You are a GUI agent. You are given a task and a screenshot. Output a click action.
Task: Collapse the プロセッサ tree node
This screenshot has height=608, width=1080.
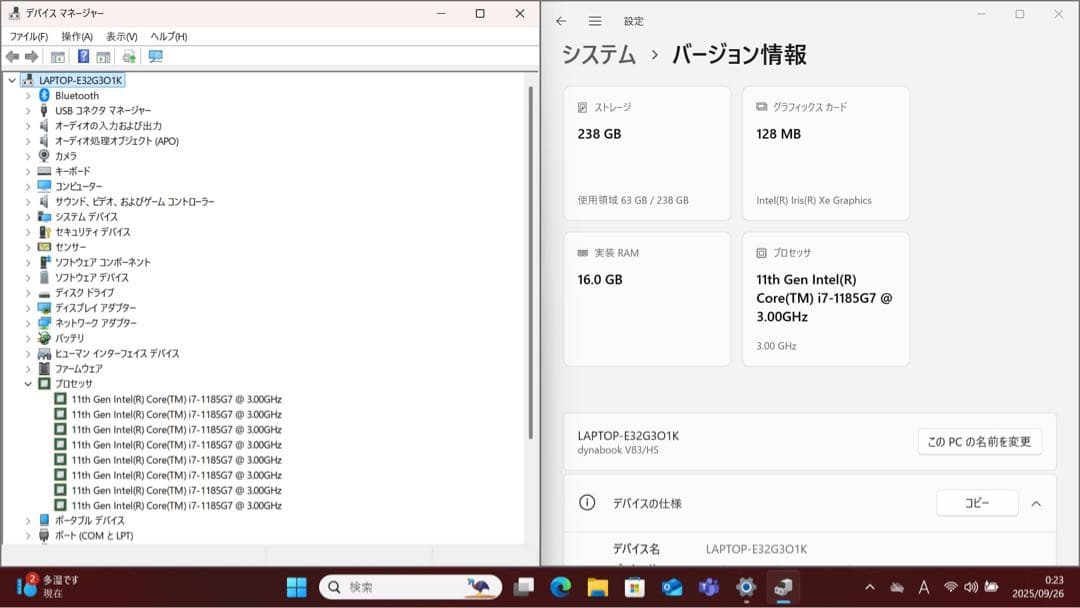pos(28,384)
